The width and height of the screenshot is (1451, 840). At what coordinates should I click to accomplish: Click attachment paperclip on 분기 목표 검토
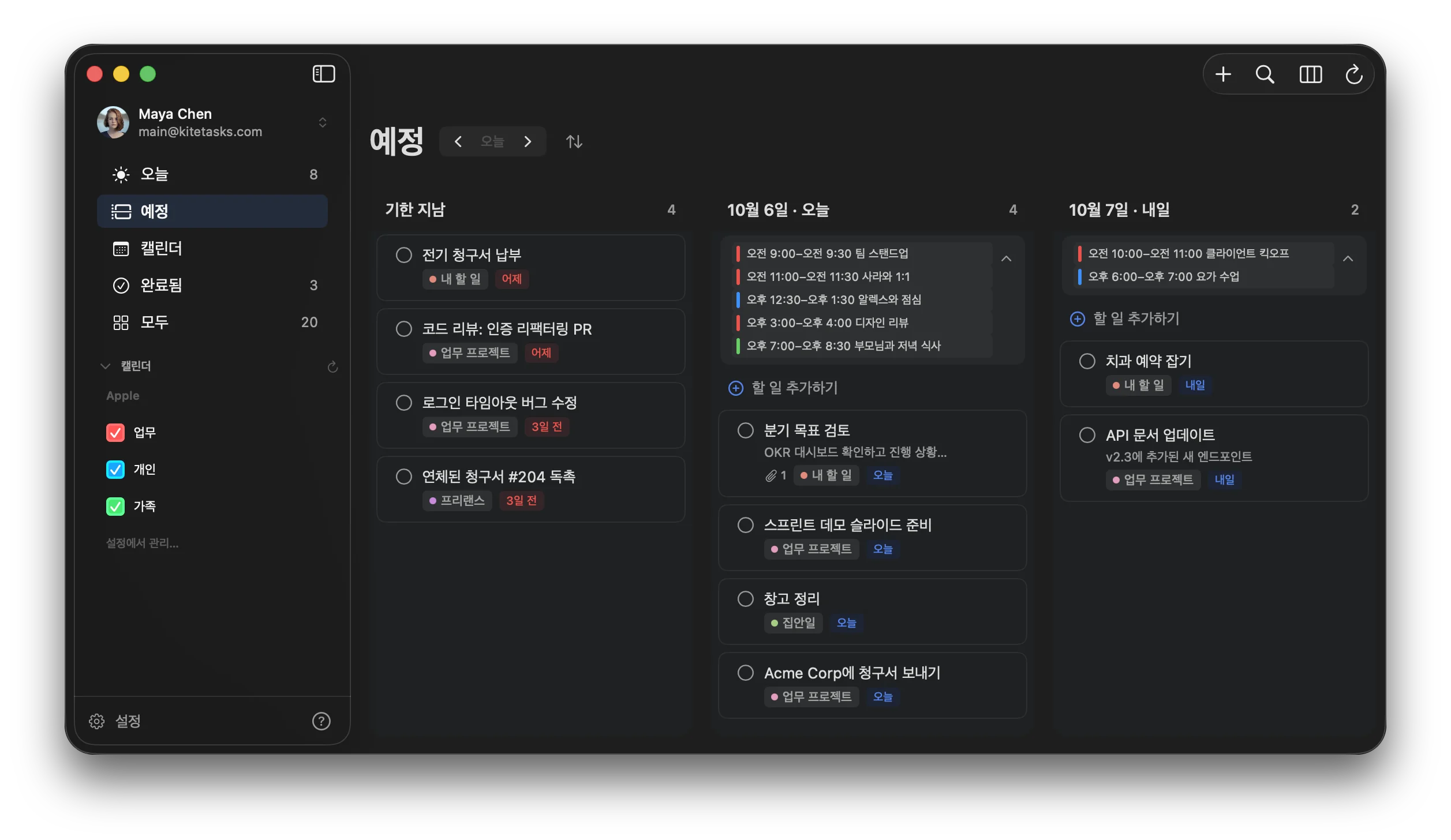pos(771,476)
